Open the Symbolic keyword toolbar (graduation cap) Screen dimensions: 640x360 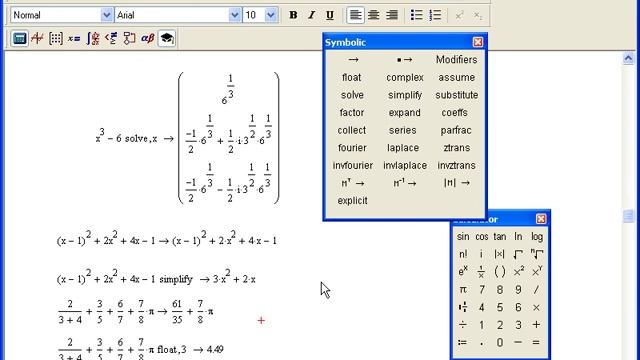[167, 38]
